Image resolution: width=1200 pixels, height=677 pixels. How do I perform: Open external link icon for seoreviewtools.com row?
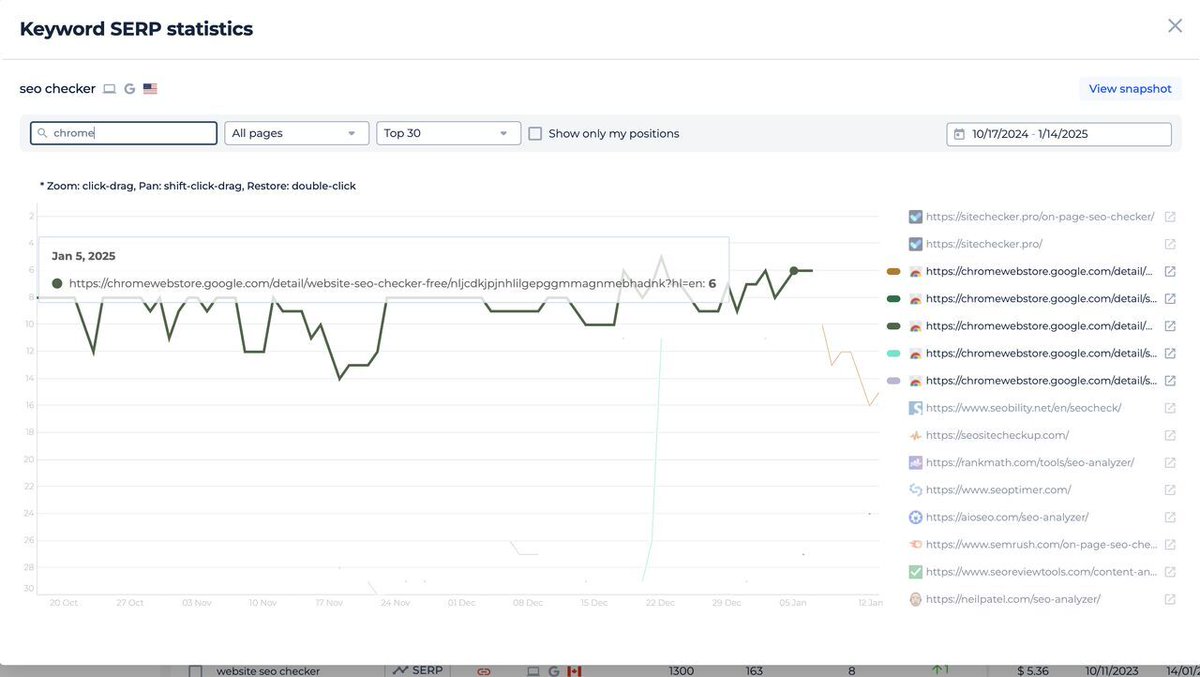(1170, 572)
